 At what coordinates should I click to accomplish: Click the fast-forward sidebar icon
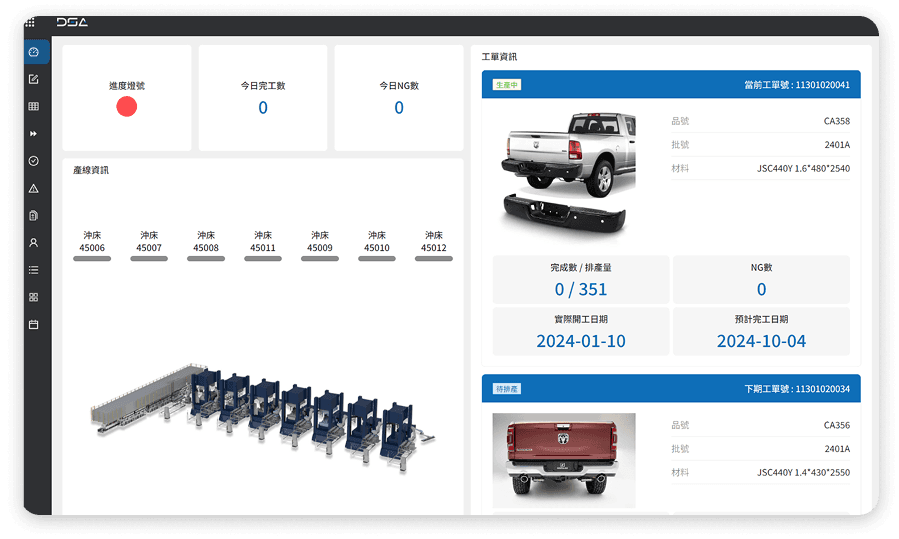(x=34, y=134)
